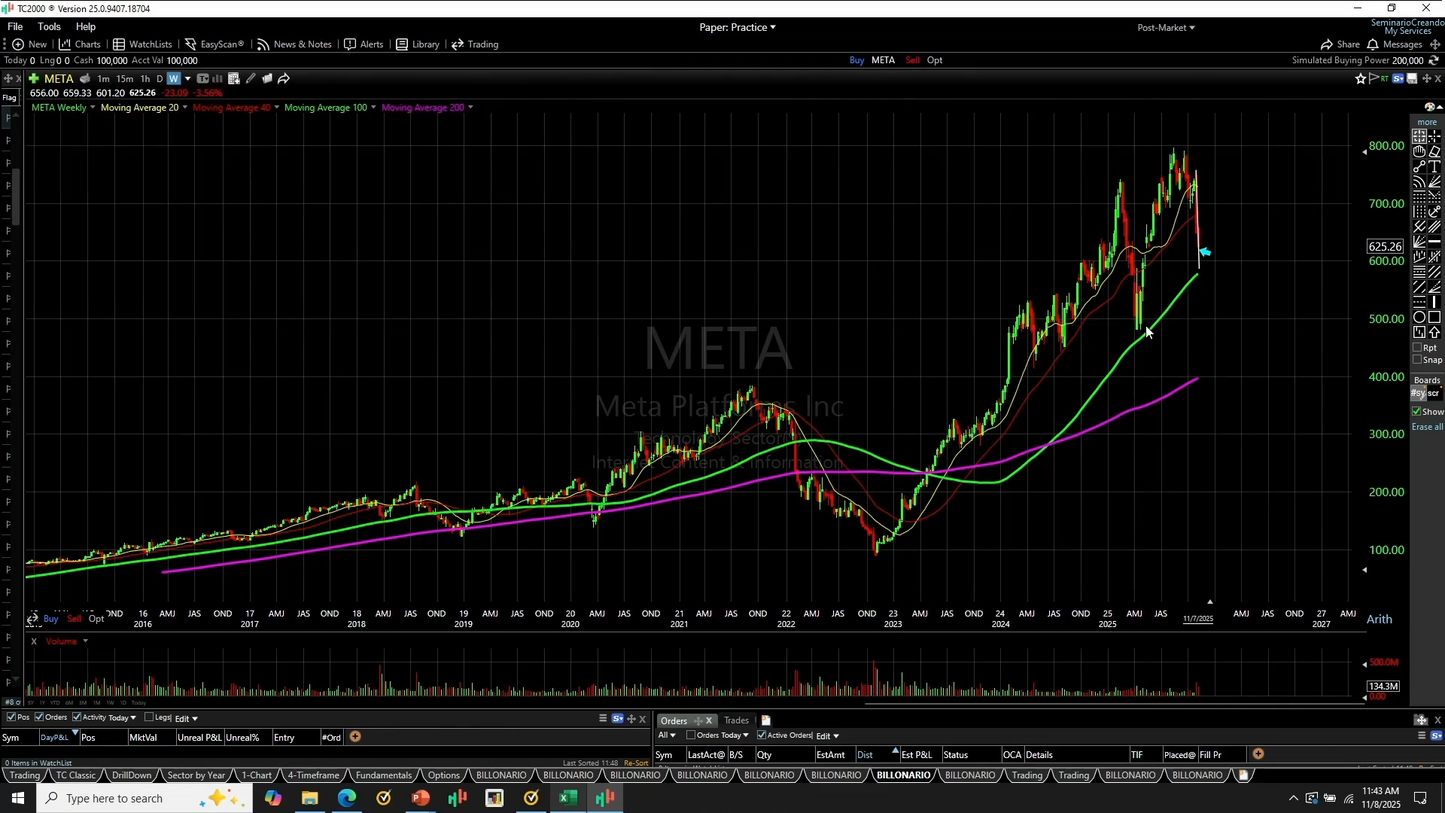The width and height of the screenshot is (1445, 813).
Task: Open the Alerts panel
Action: coord(363,44)
